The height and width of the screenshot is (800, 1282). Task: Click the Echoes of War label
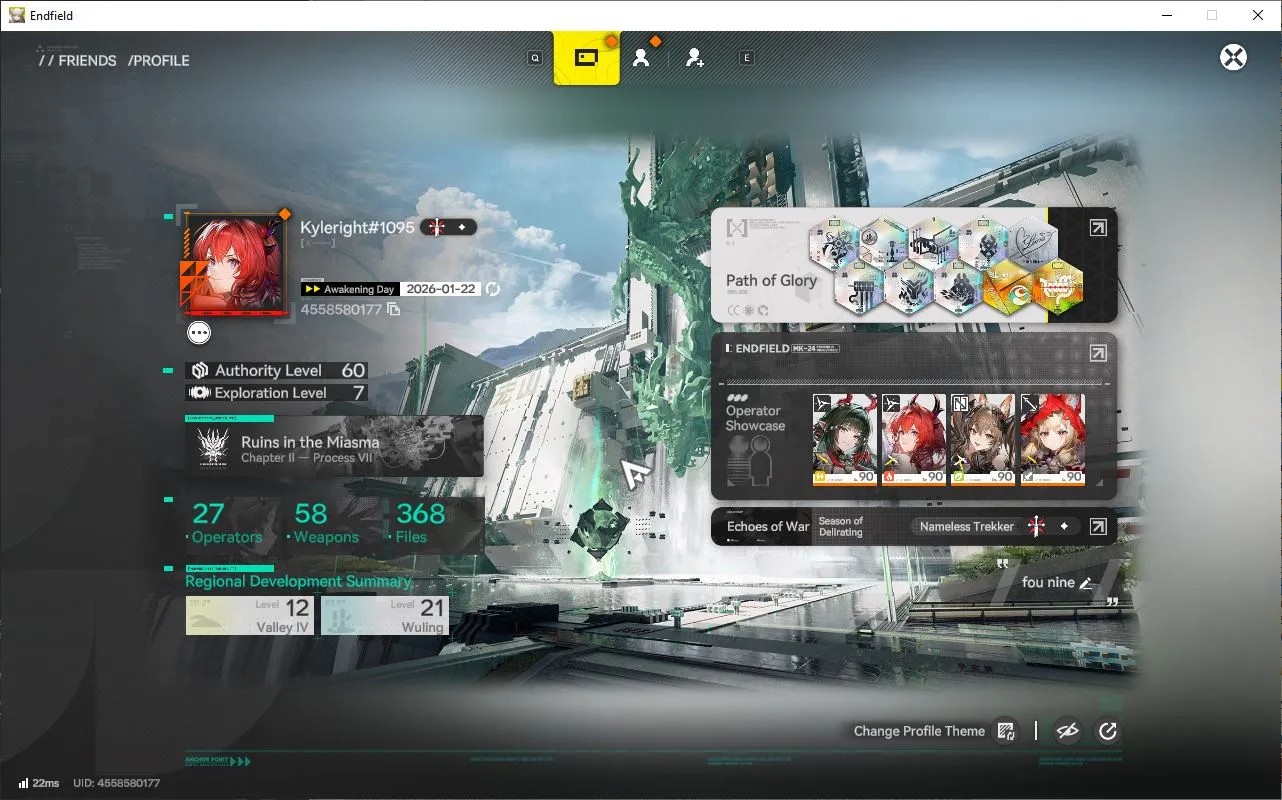768,526
